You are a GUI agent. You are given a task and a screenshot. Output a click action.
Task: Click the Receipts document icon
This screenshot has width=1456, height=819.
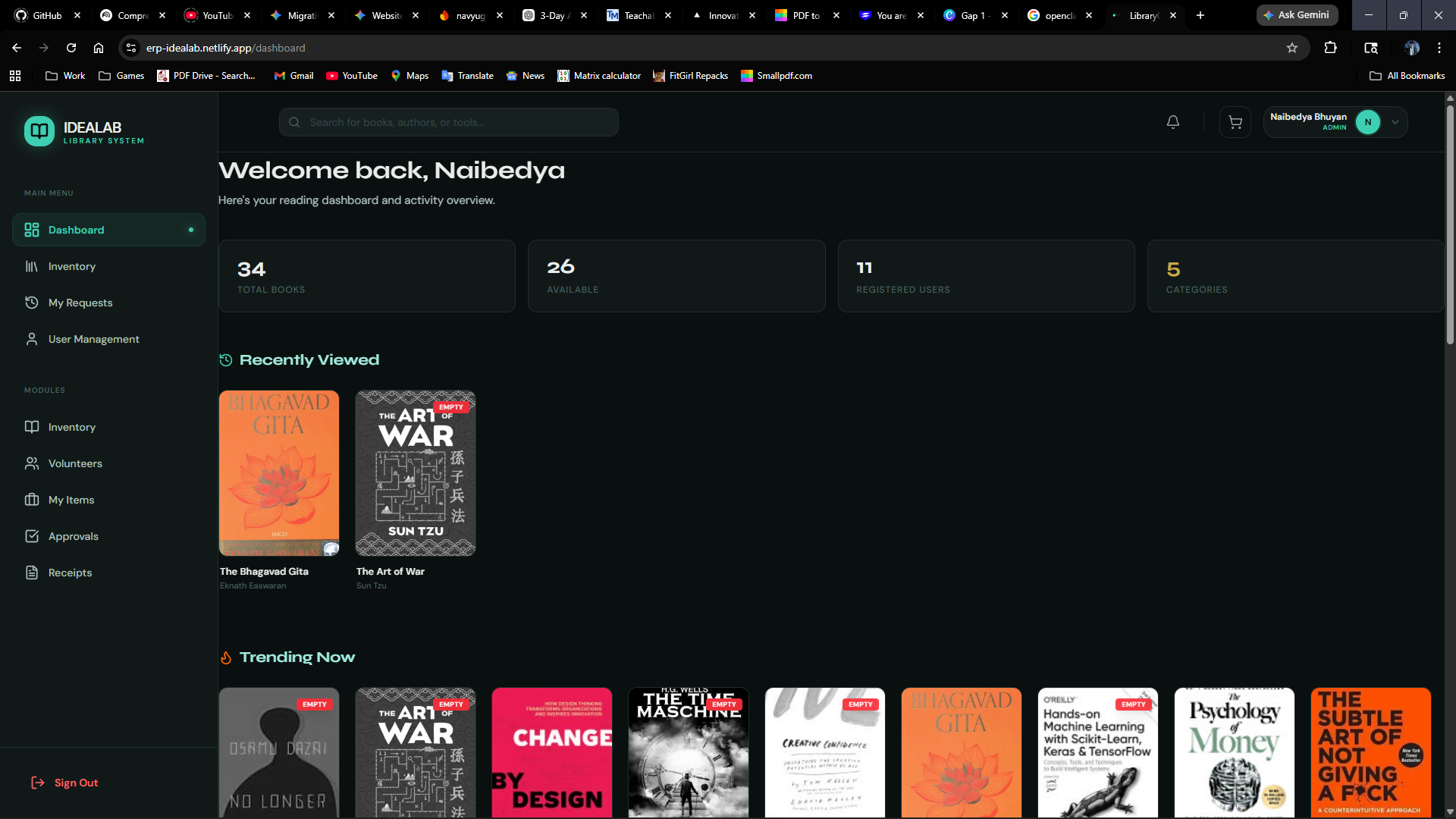click(32, 573)
